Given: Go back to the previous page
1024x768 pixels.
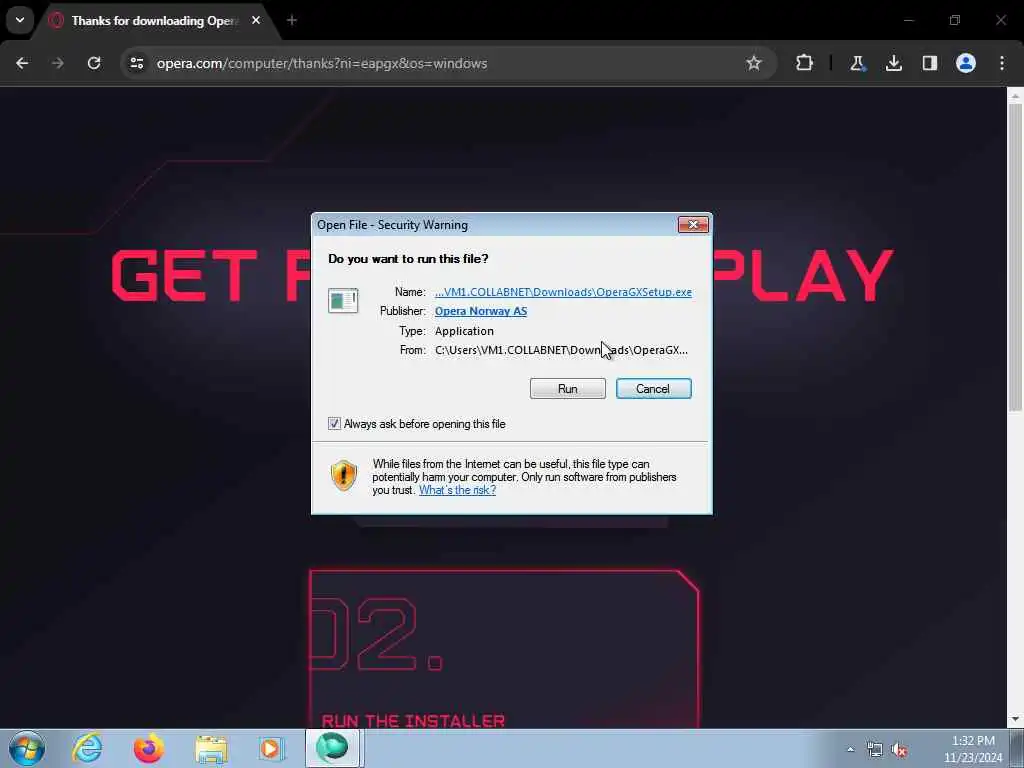Looking at the screenshot, I should pos(22,63).
